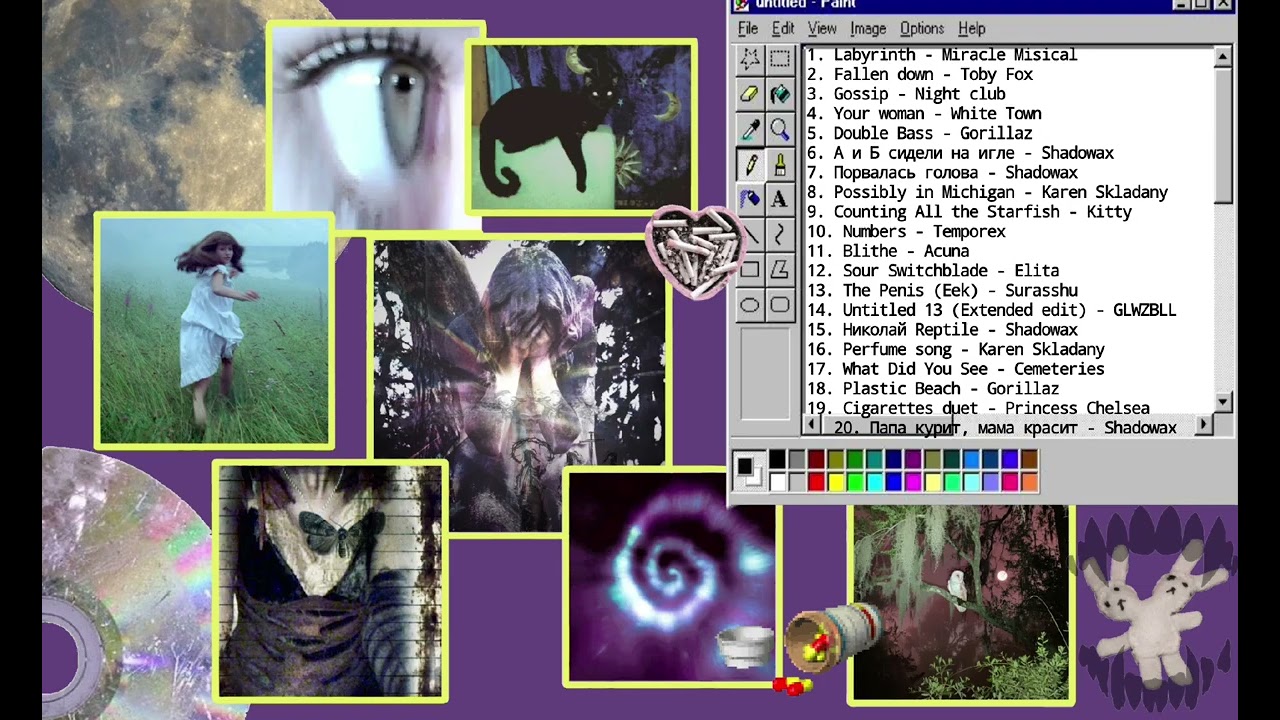Open the Image menu
Screen dimensions: 1280x720
pyautogui.click(x=868, y=29)
